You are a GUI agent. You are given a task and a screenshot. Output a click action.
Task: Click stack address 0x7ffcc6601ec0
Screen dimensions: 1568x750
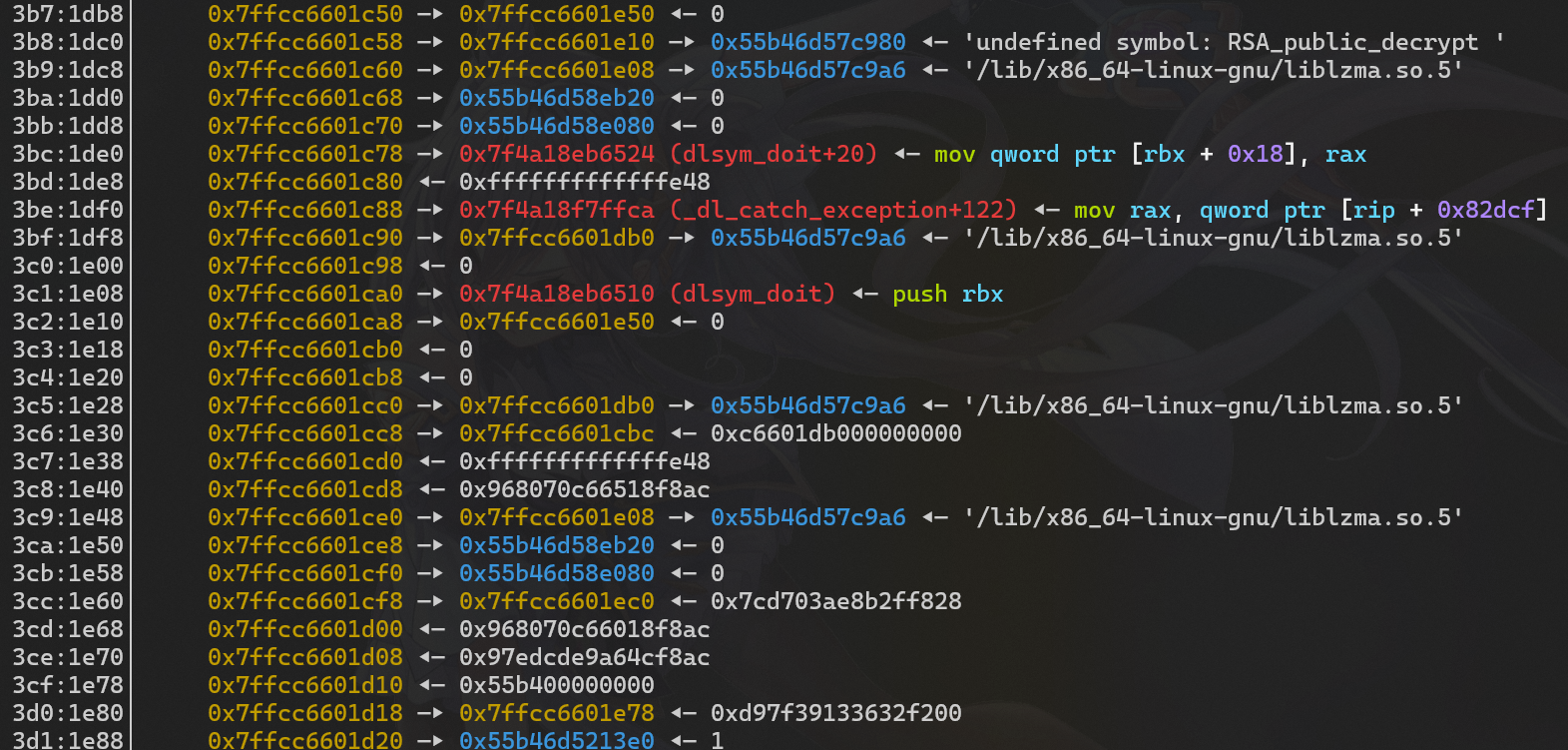coord(557,601)
